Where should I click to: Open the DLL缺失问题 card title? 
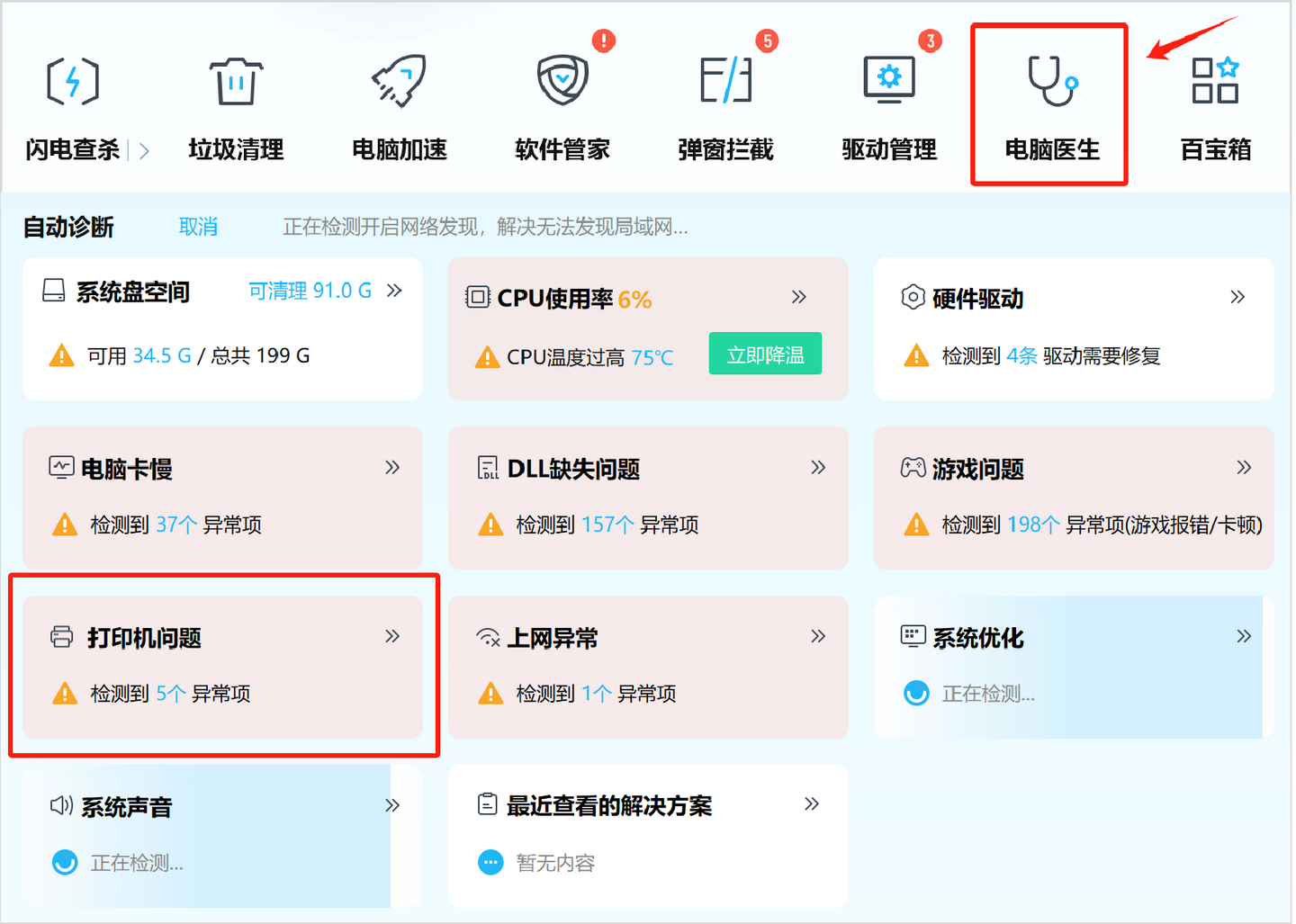point(573,469)
